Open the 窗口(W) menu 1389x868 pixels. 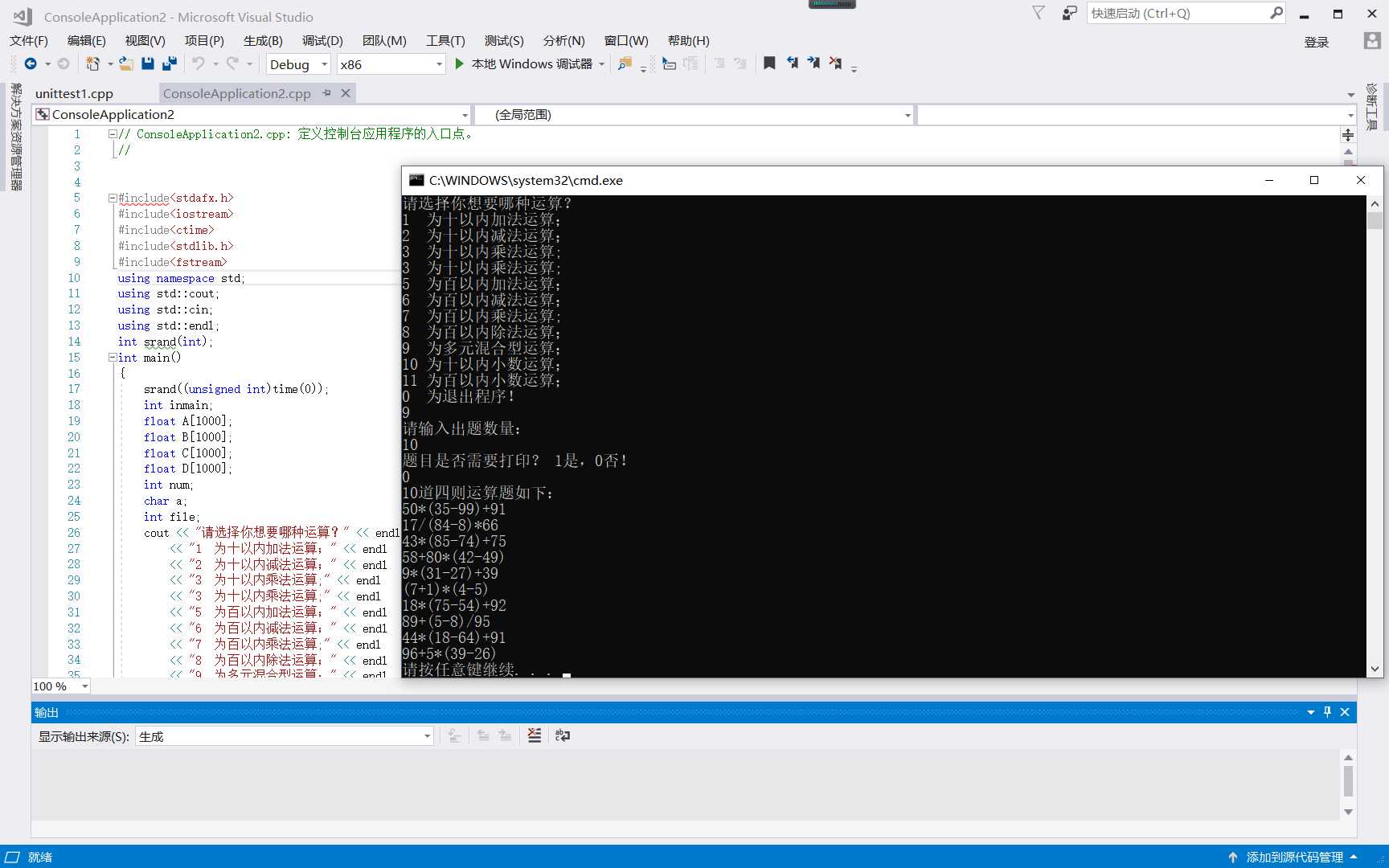point(626,41)
